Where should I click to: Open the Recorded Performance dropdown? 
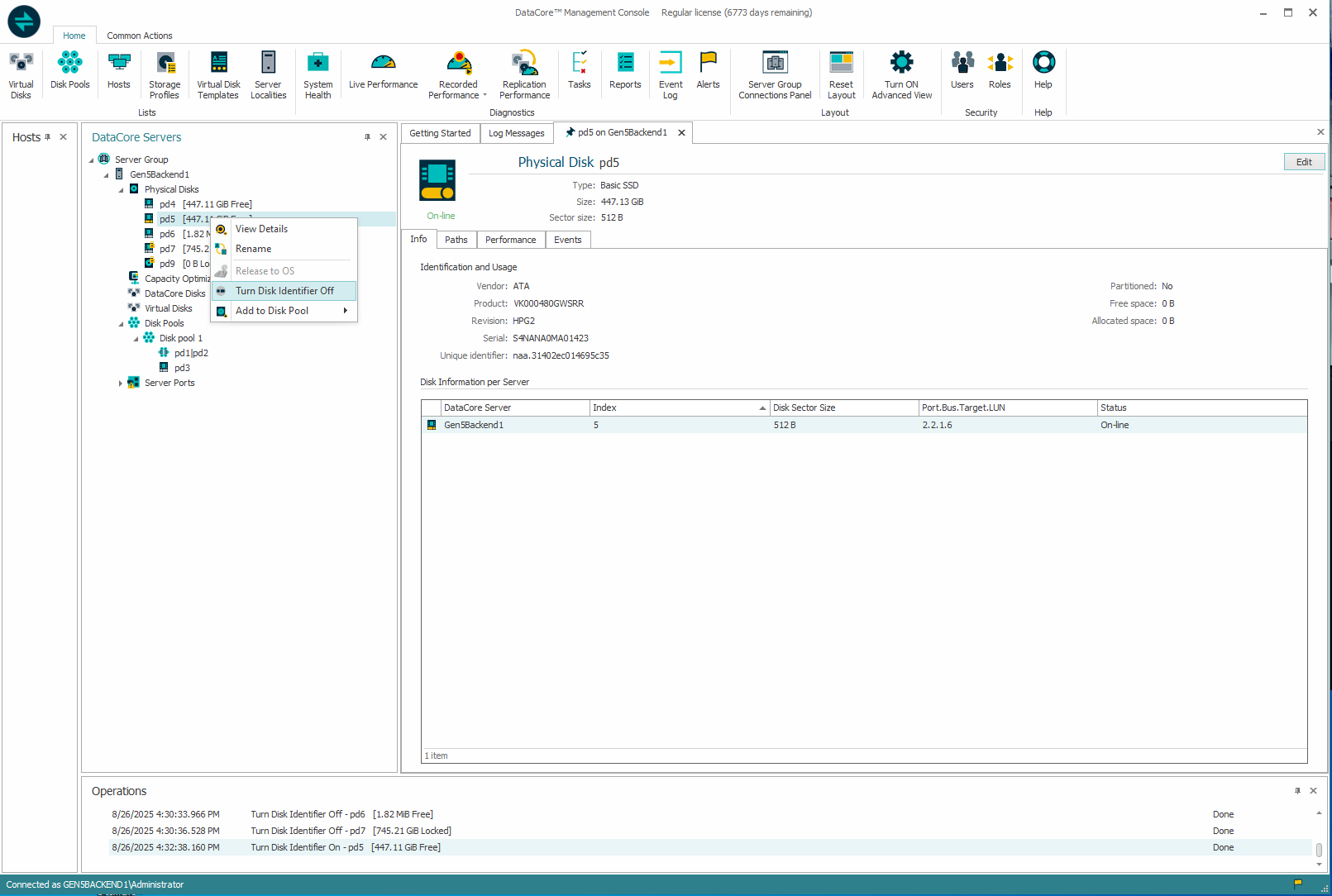(x=485, y=96)
